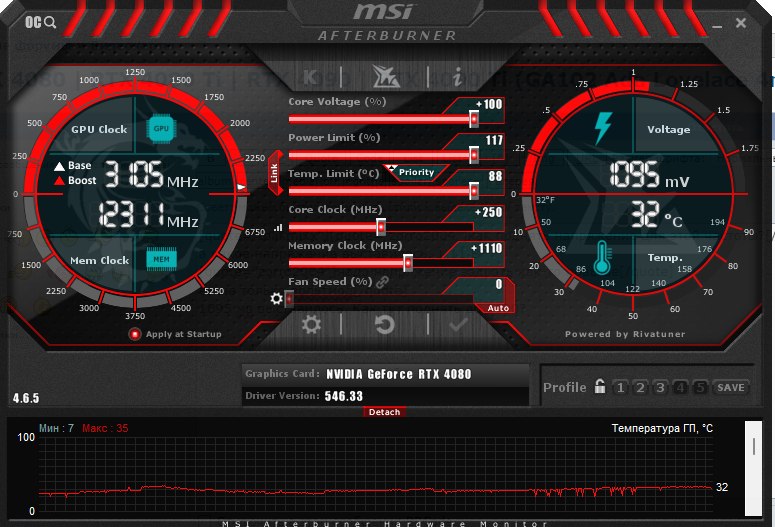Screen dimensions: 775x527
Task: Click the Detach monitor button
Action: click(385, 412)
